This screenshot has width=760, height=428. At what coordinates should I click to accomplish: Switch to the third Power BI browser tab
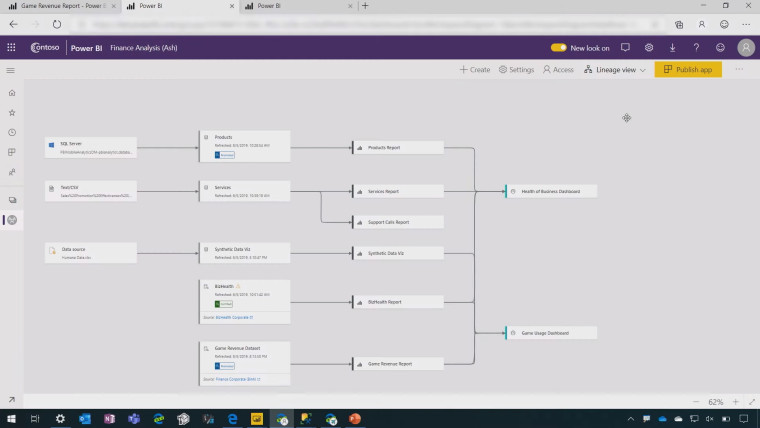(298, 6)
